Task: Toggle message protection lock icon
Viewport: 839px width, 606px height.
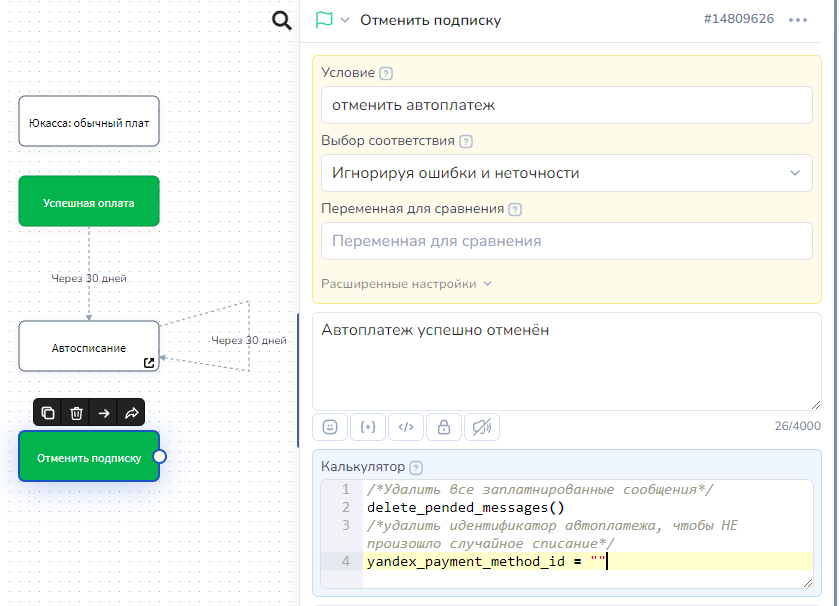Action: point(444,427)
